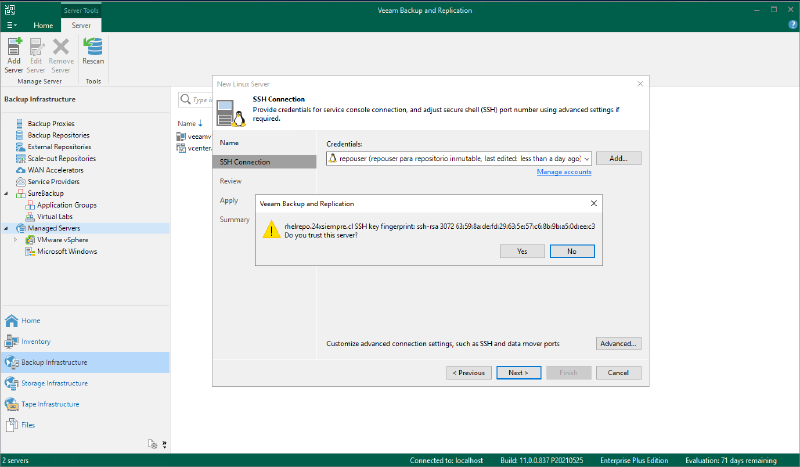Switch to the Home ribbon tab

(x=43, y=25)
